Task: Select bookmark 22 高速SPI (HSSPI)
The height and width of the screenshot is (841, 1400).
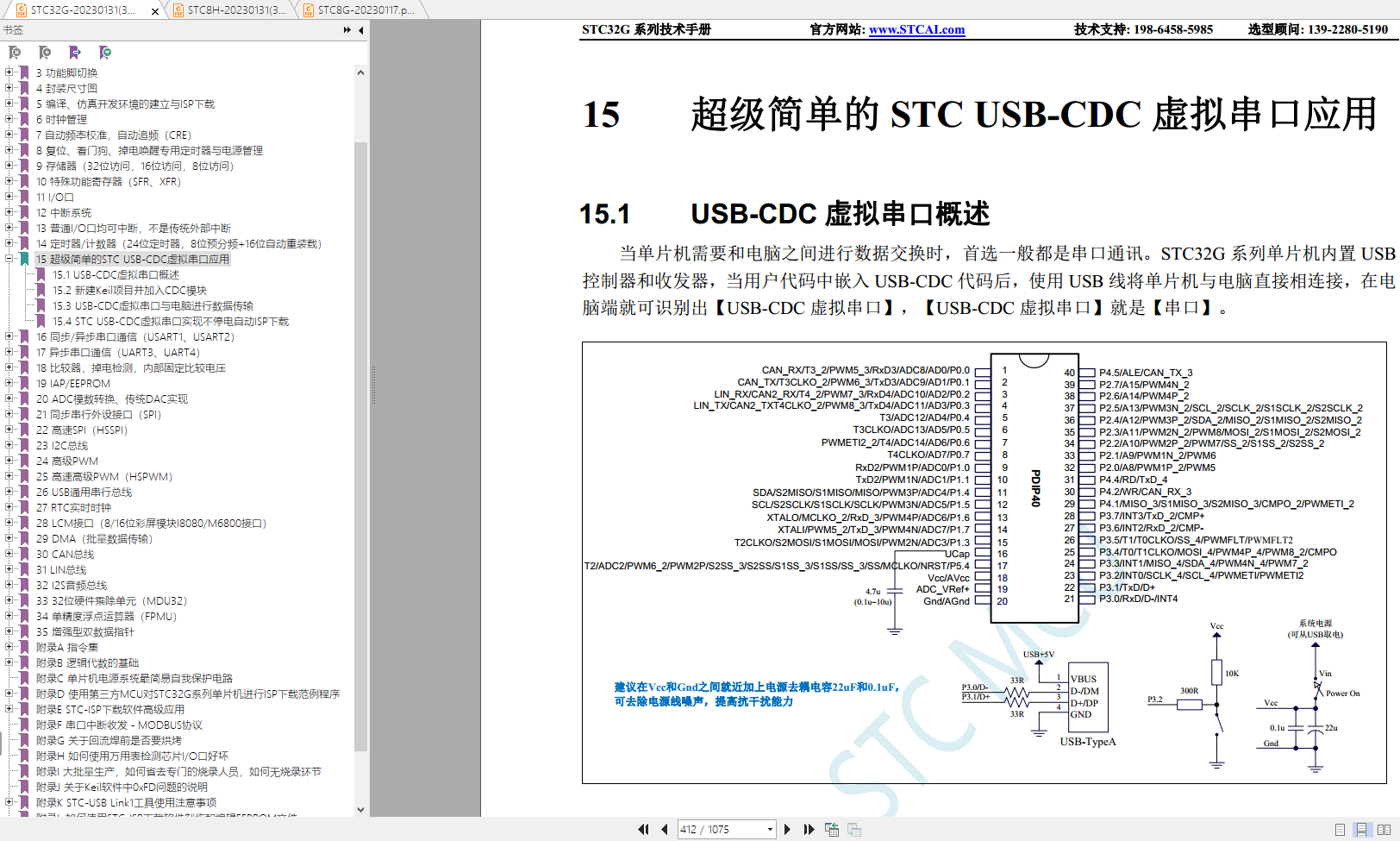Action: click(82, 430)
